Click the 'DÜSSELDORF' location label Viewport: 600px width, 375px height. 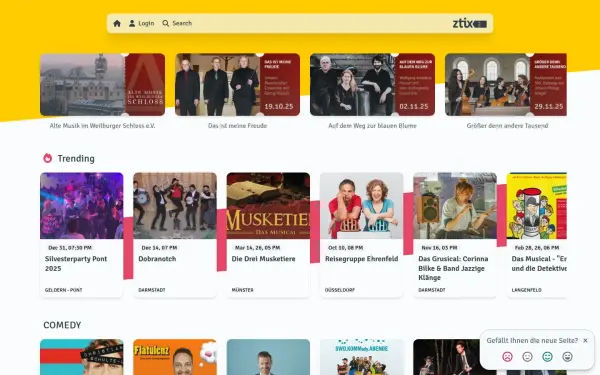[x=340, y=290]
